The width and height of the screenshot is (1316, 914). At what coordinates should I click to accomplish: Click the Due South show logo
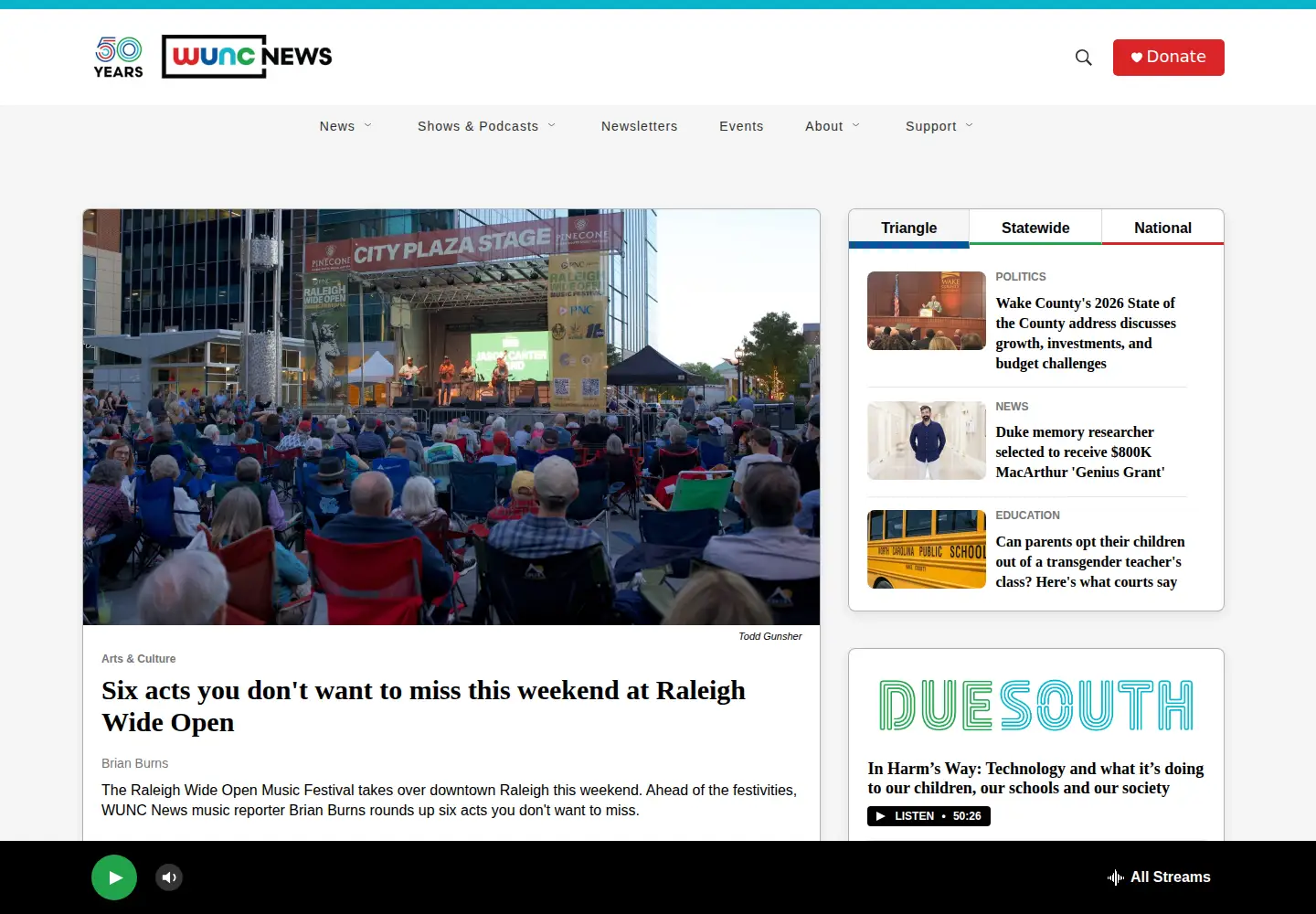[1036, 705]
